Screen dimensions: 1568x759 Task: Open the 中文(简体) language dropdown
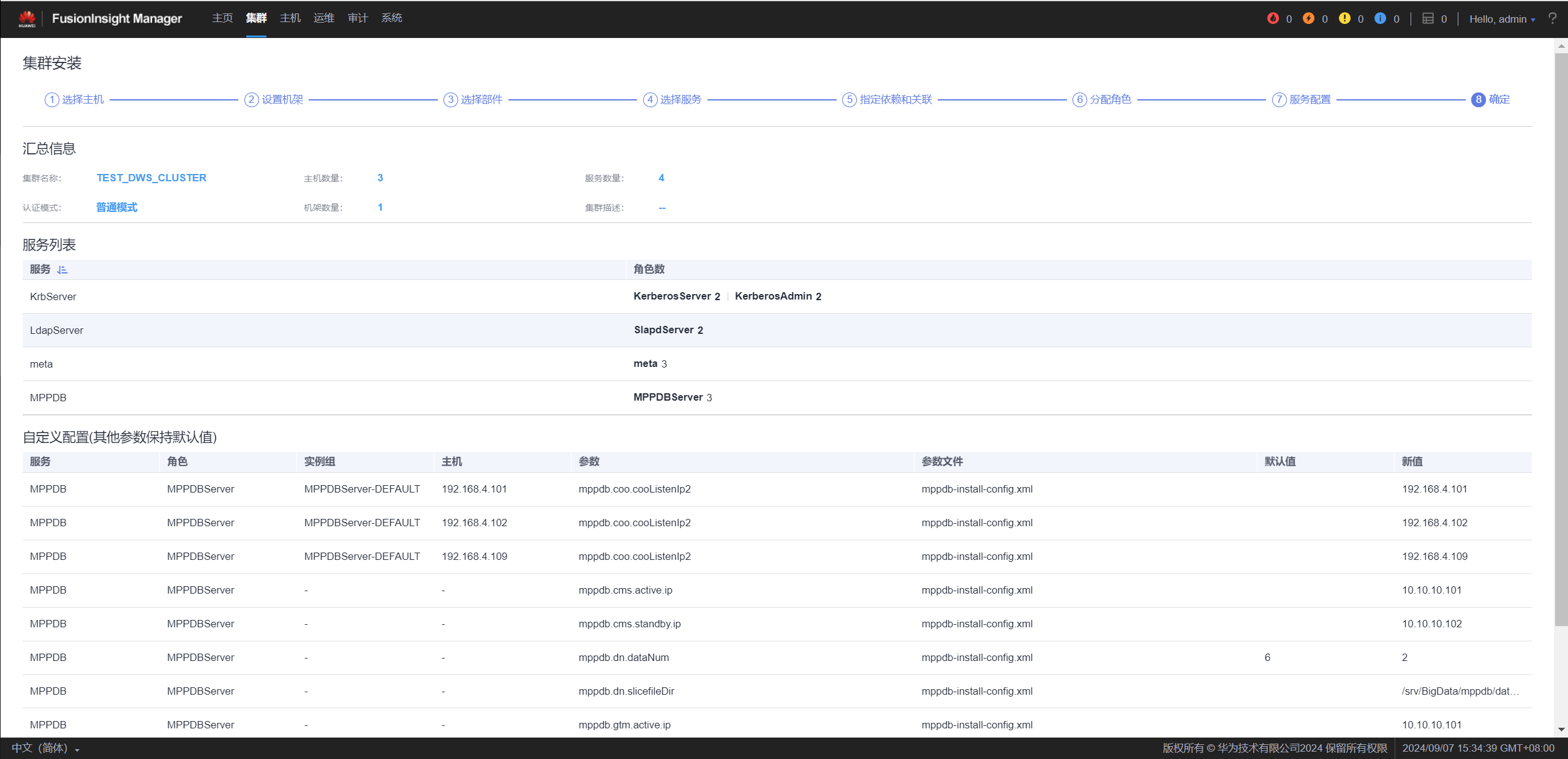coord(46,748)
